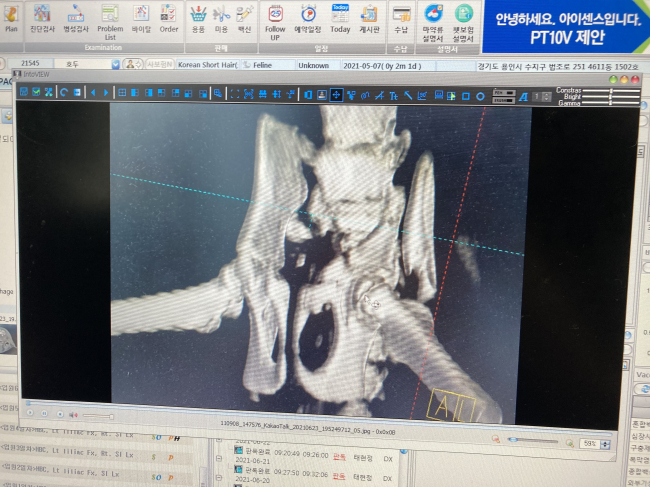
Task: Open 게시판 bulletin board
Action: tap(369, 19)
